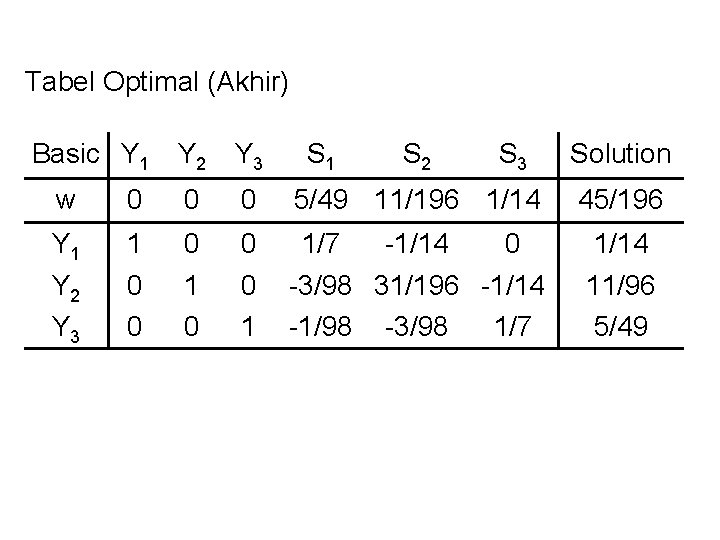
Task: Select the Y2 row label
Action: tap(66, 288)
